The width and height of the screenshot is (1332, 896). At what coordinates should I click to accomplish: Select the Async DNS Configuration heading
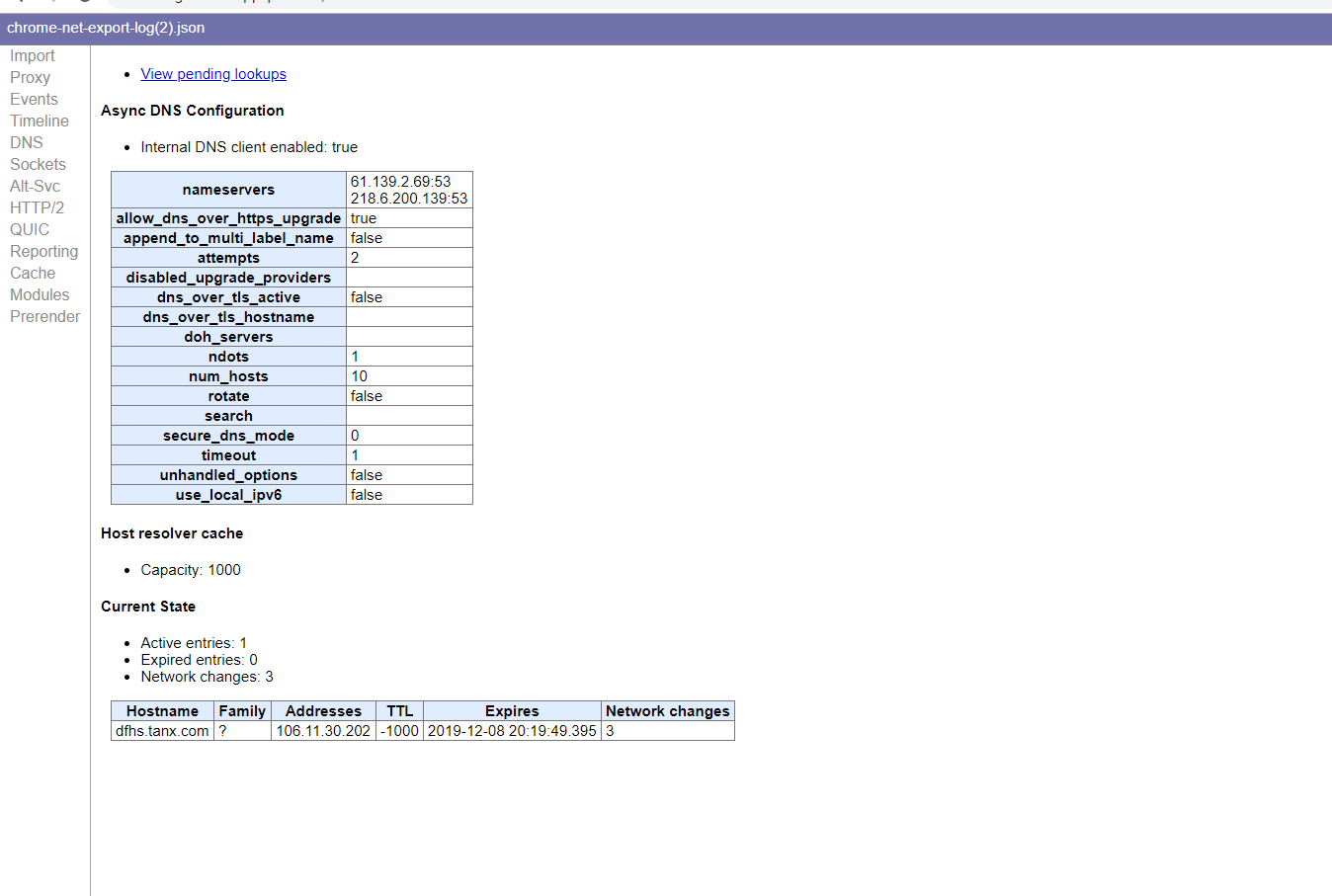(x=193, y=111)
